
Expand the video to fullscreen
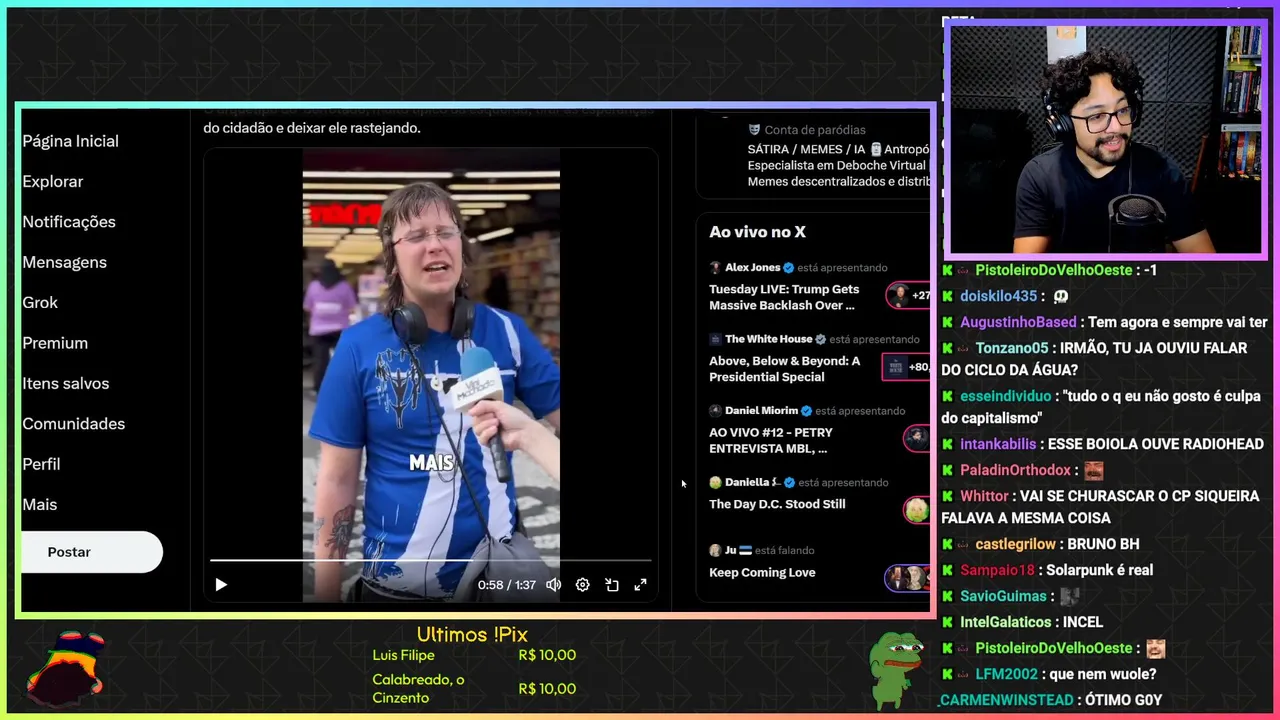(641, 585)
